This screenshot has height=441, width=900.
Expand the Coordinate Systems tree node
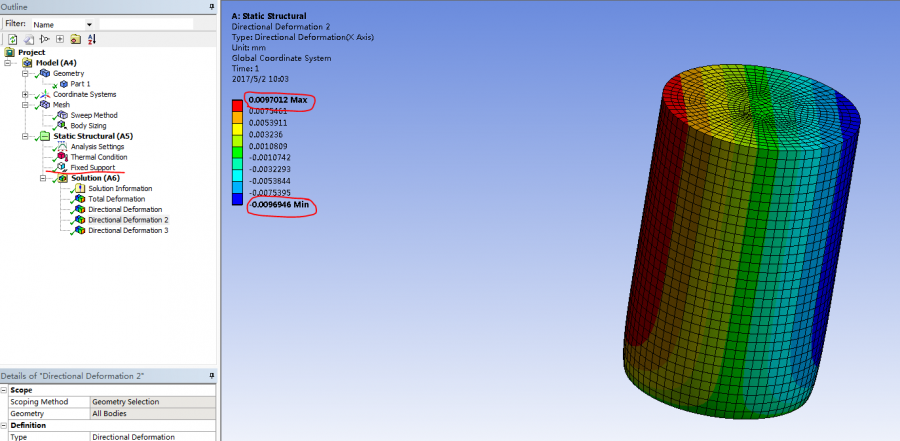[x=25, y=94]
